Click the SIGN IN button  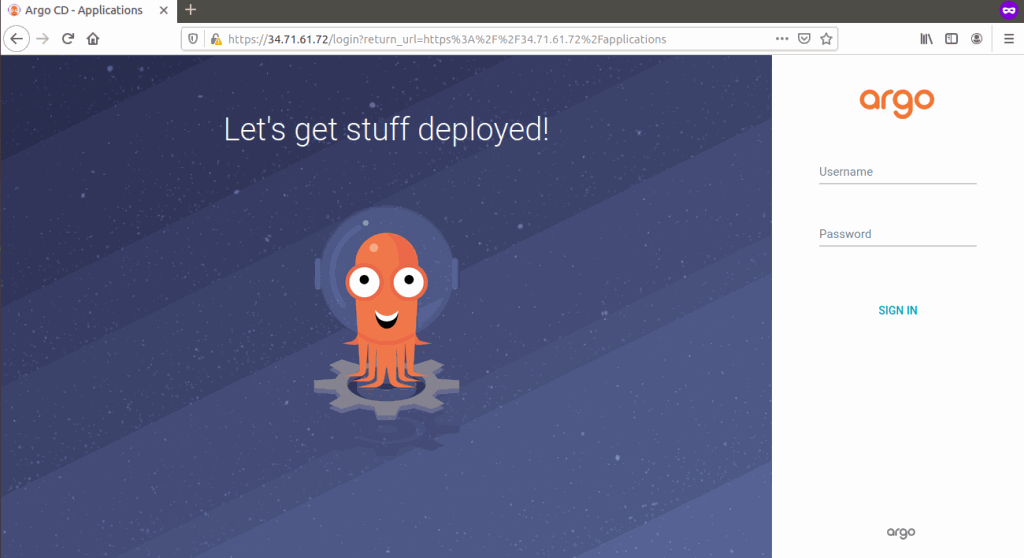click(897, 310)
